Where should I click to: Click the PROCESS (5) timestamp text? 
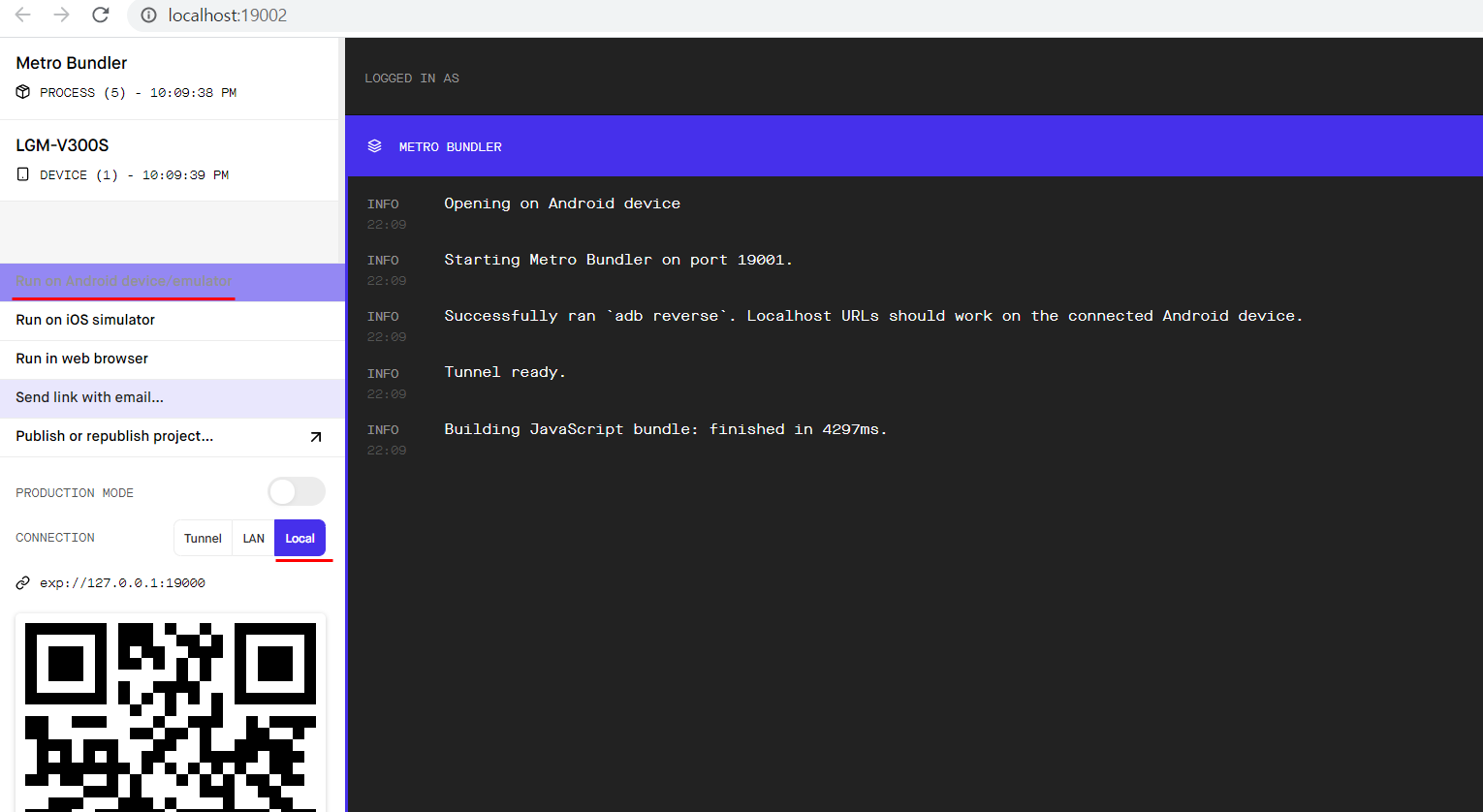[x=139, y=93]
